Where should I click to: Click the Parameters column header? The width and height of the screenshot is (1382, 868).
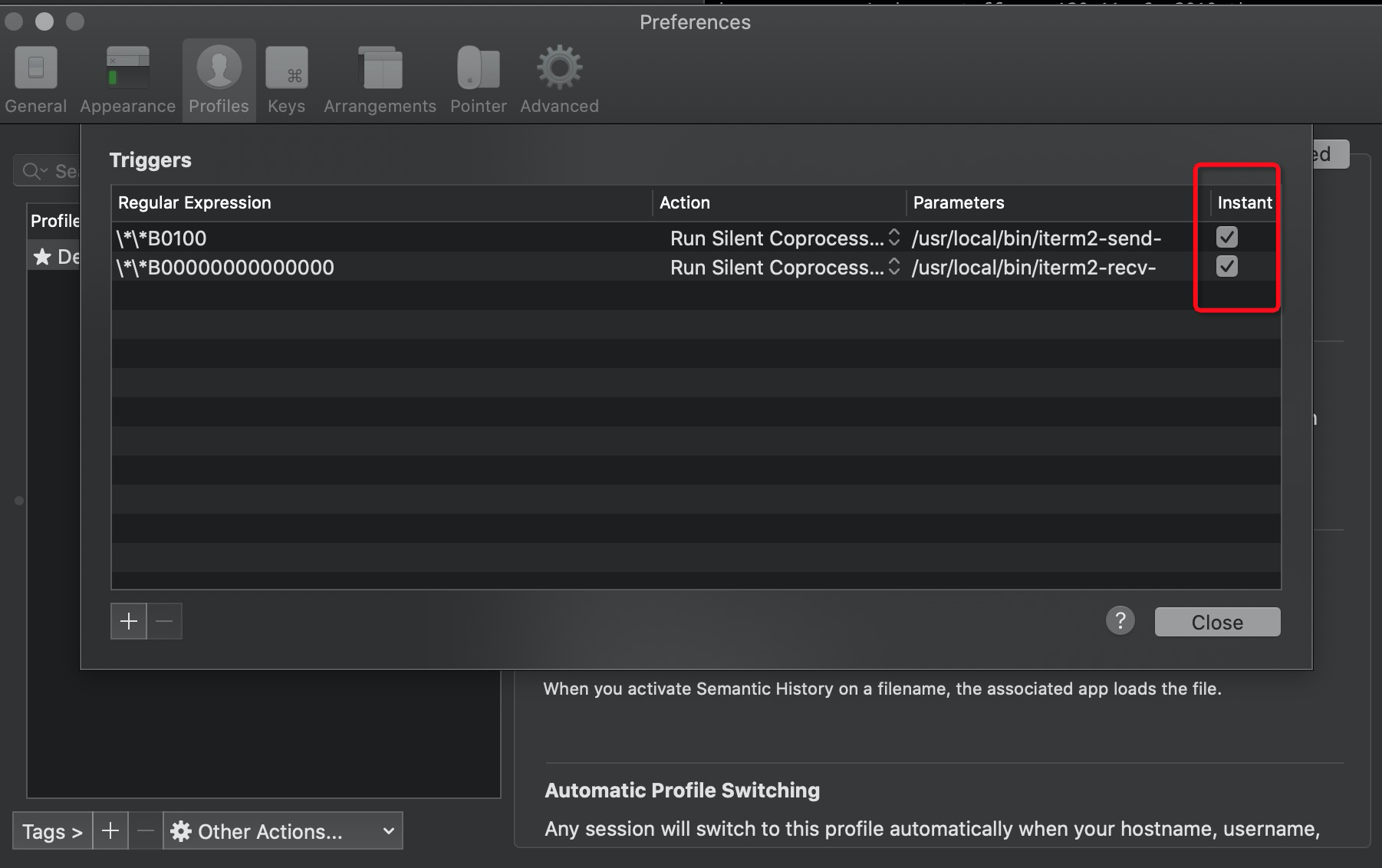(1058, 202)
